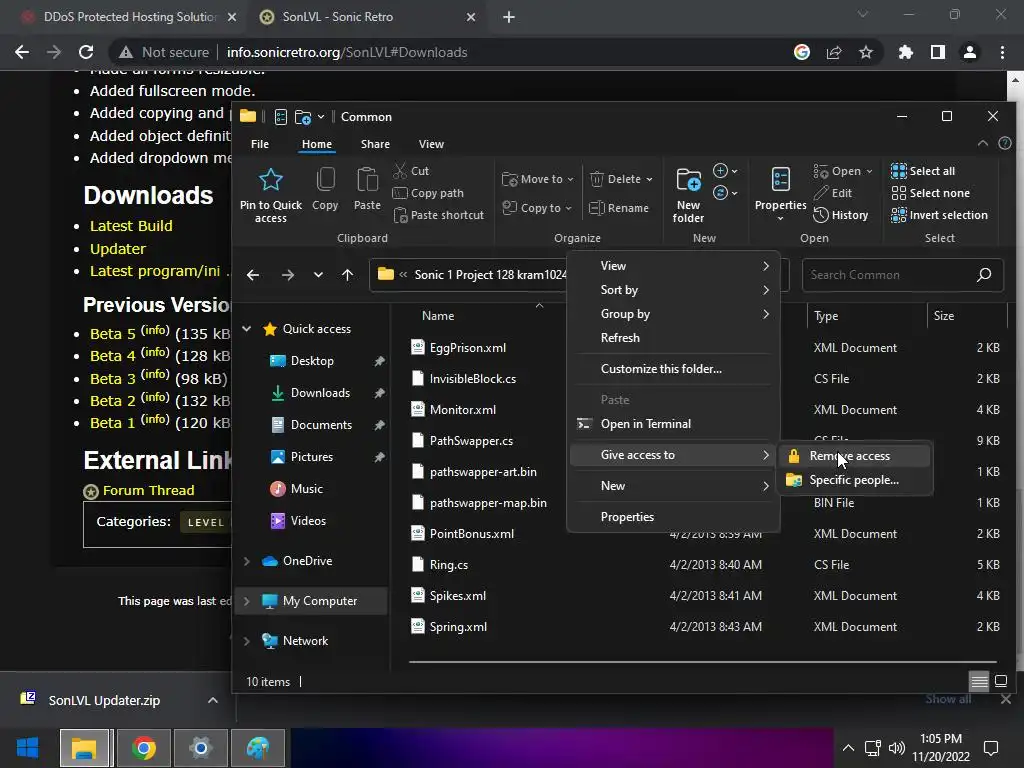Image resolution: width=1024 pixels, height=768 pixels.
Task: Open SonLVL Updater.zip download options chevron
Action: click(212, 700)
